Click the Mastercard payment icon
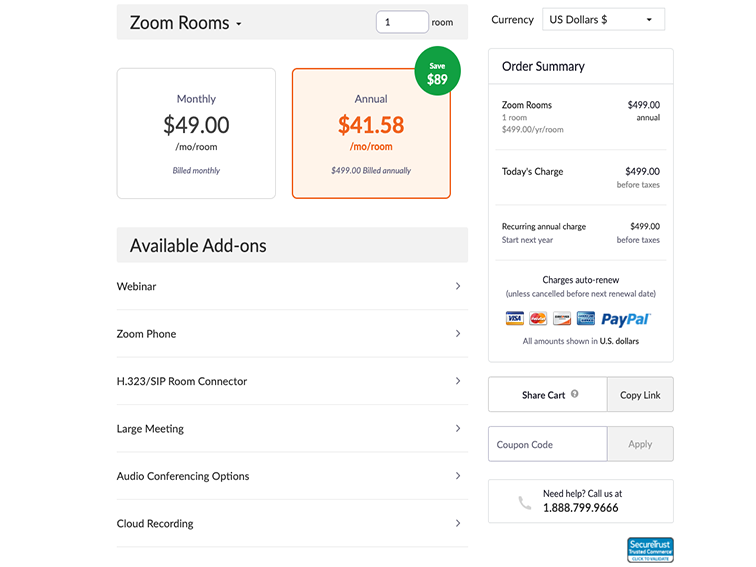The image size is (756, 567). click(x=538, y=319)
